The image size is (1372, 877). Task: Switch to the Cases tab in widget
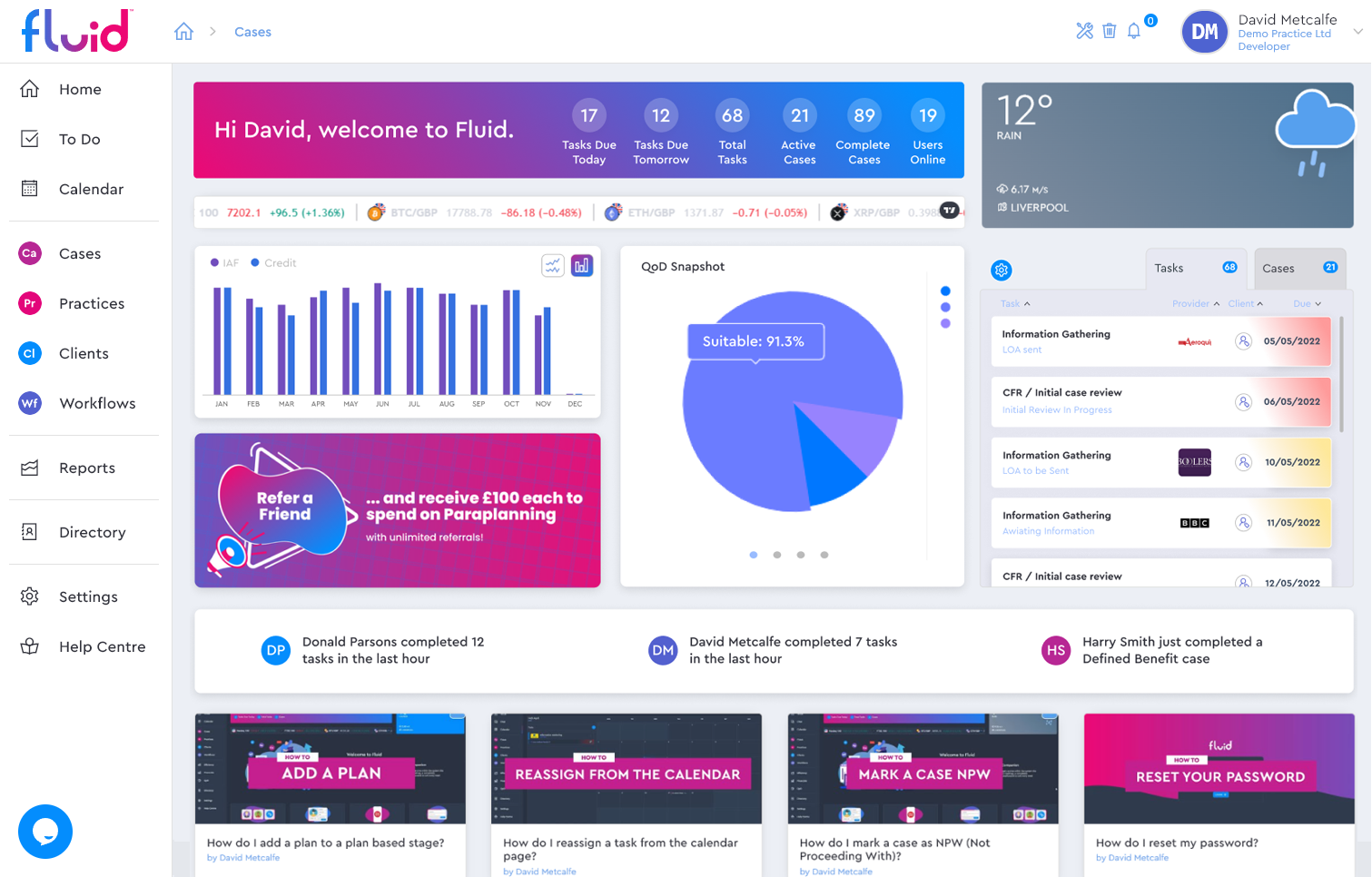click(x=1300, y=268)
